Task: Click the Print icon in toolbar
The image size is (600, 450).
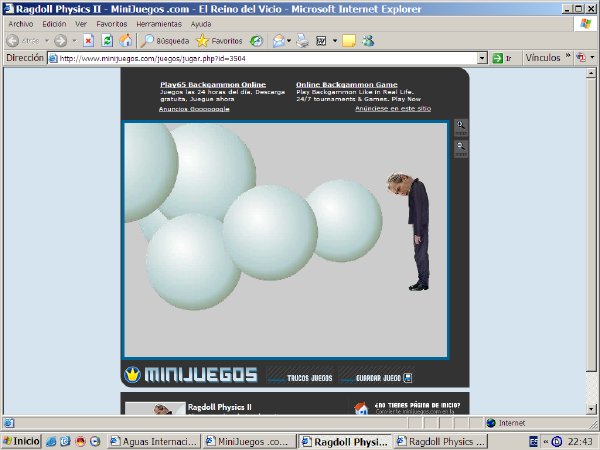Action: click(x=301, y=41)
